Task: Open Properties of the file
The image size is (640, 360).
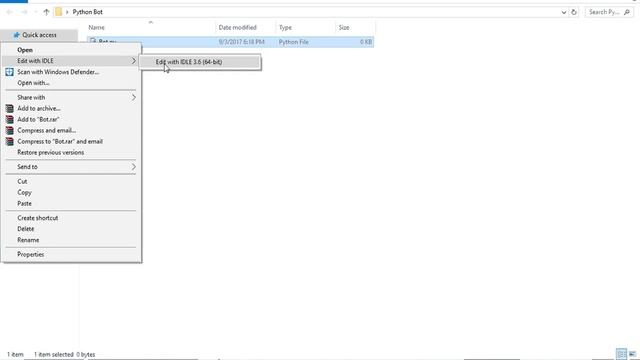Action: (31, 254)
